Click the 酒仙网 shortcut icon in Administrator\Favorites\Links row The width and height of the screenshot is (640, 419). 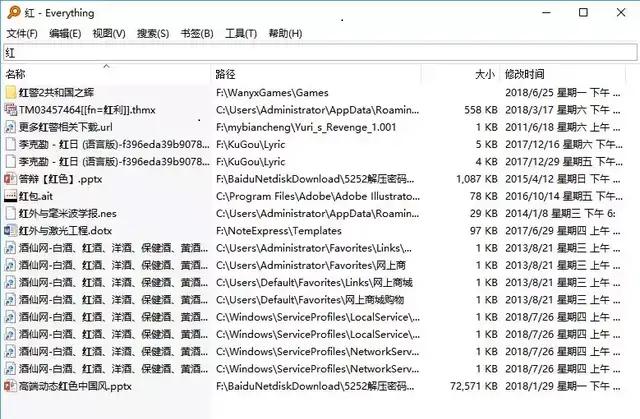(x=11, y=248)
